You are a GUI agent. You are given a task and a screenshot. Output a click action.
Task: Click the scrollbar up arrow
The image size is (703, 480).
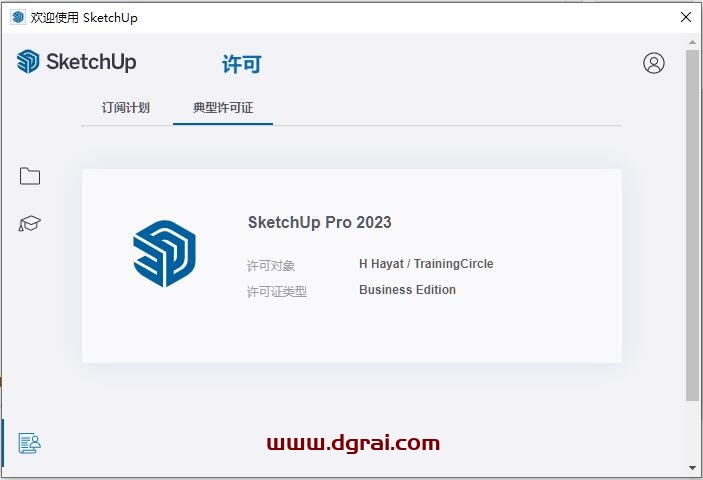(x=692, y=42)
